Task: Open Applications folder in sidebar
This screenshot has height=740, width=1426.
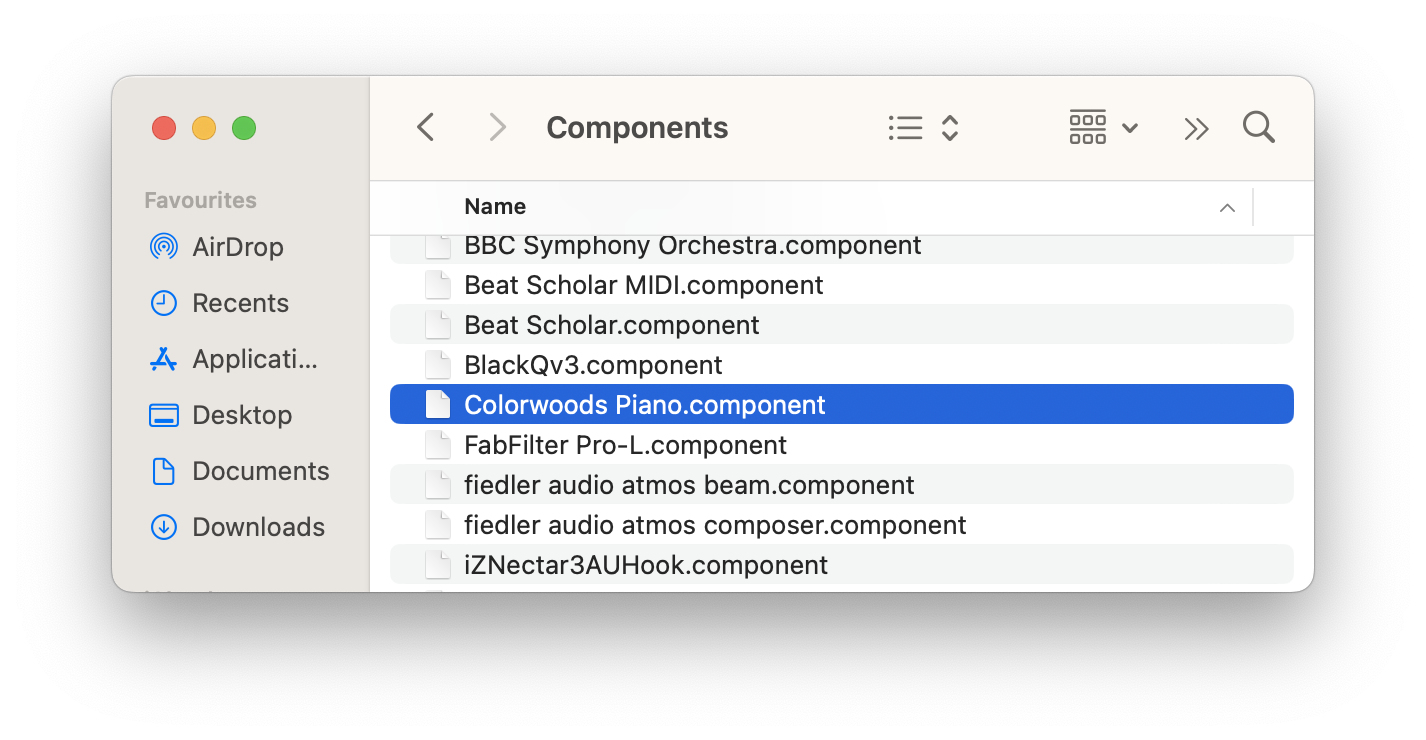Action: pos(254,359)
